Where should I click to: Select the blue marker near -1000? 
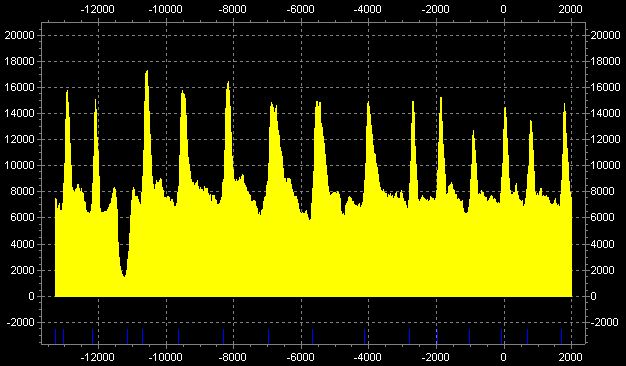click(470, 336)
